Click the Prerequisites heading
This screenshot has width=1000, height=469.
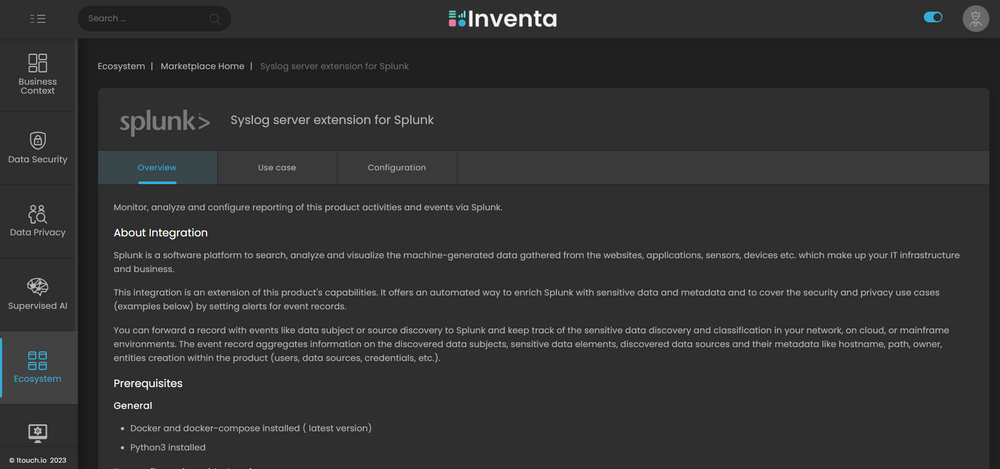pyautogui.click(x=148, y=383)
